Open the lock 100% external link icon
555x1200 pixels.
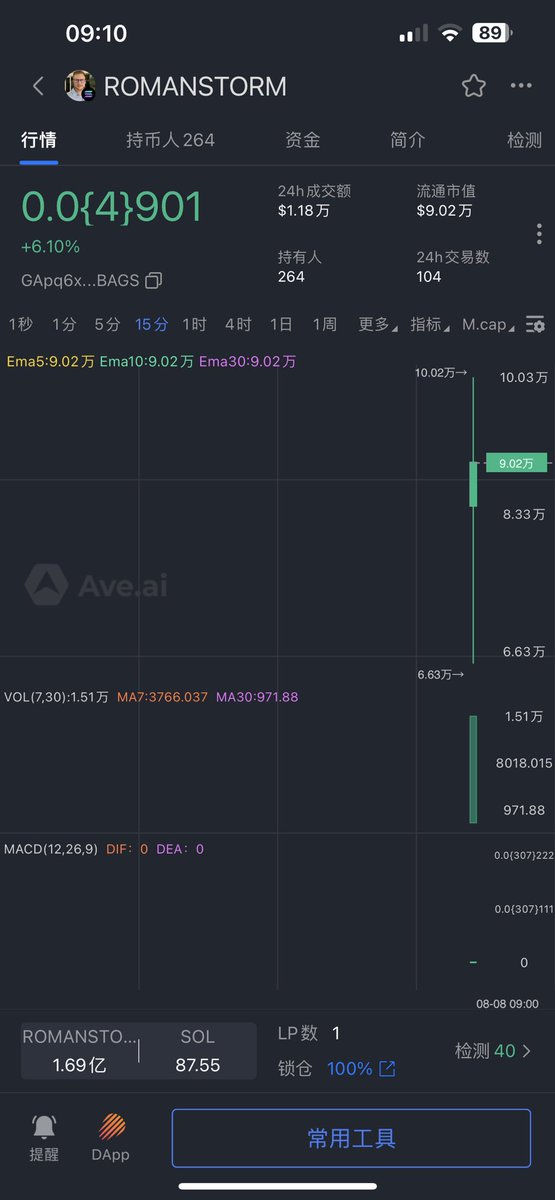387,1069
